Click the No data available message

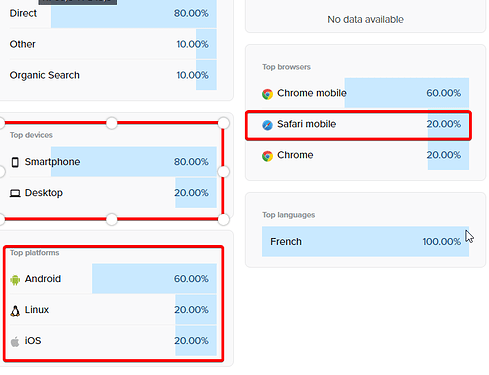click(365, 19)
